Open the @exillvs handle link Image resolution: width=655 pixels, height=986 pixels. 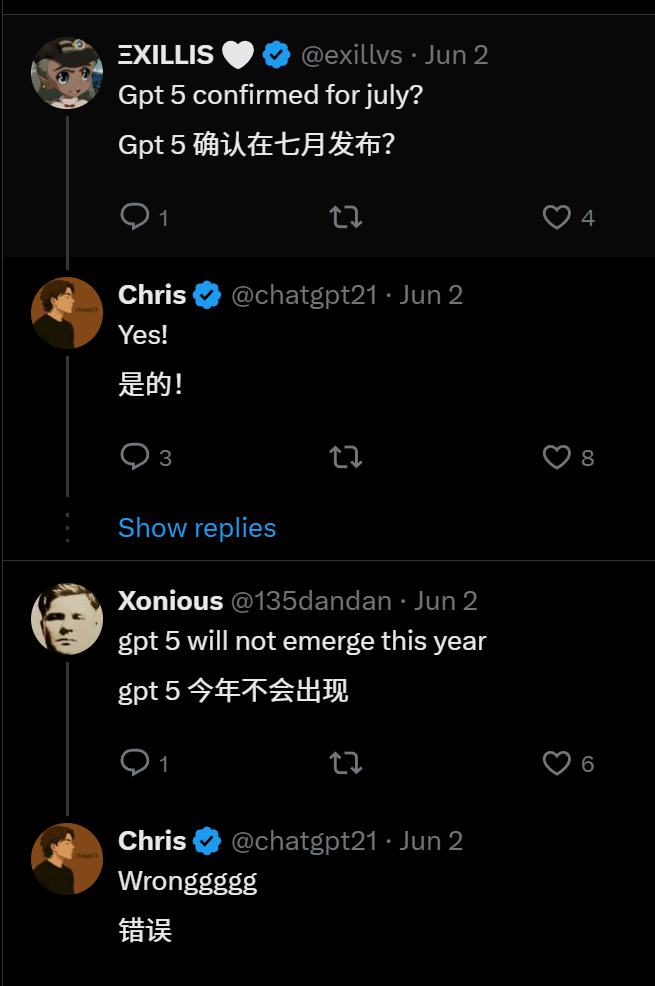pyautogui.click(x=351, y=55)
